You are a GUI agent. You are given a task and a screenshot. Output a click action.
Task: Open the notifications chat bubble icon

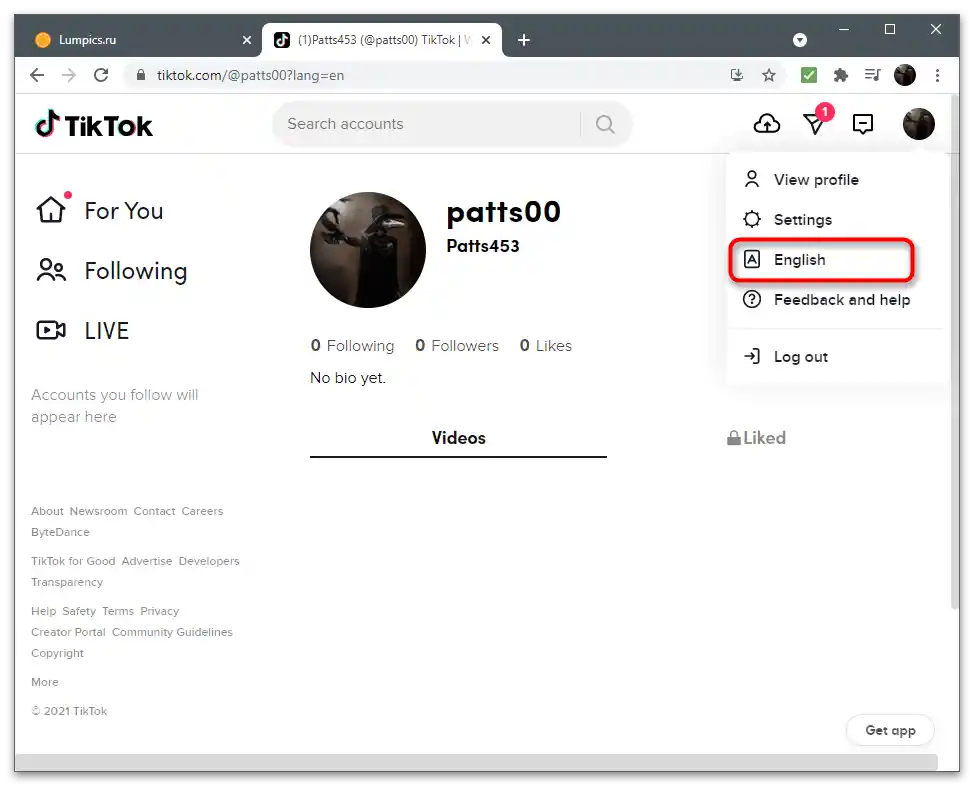pos(863,124)
